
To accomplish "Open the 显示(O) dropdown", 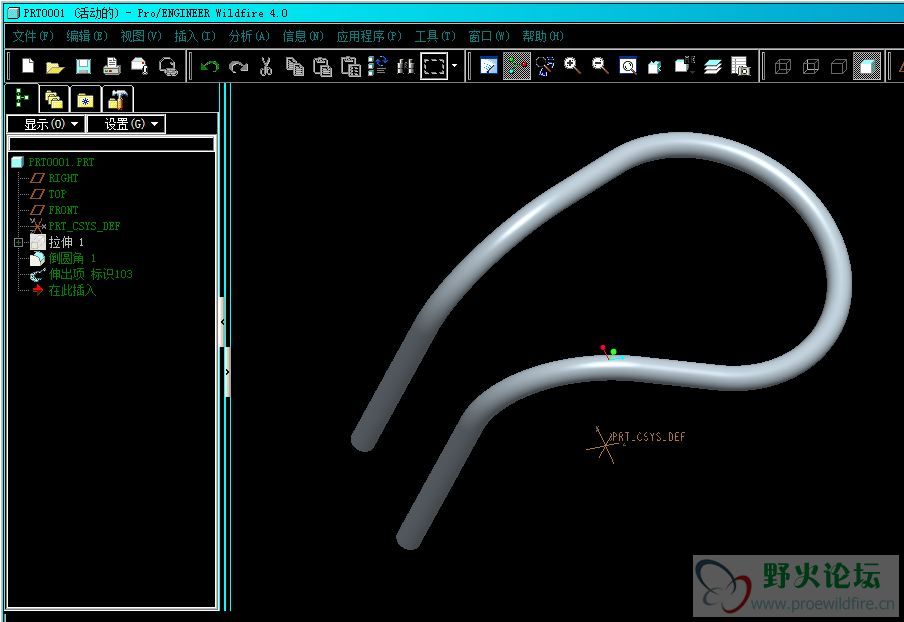I will pos(46,124).
